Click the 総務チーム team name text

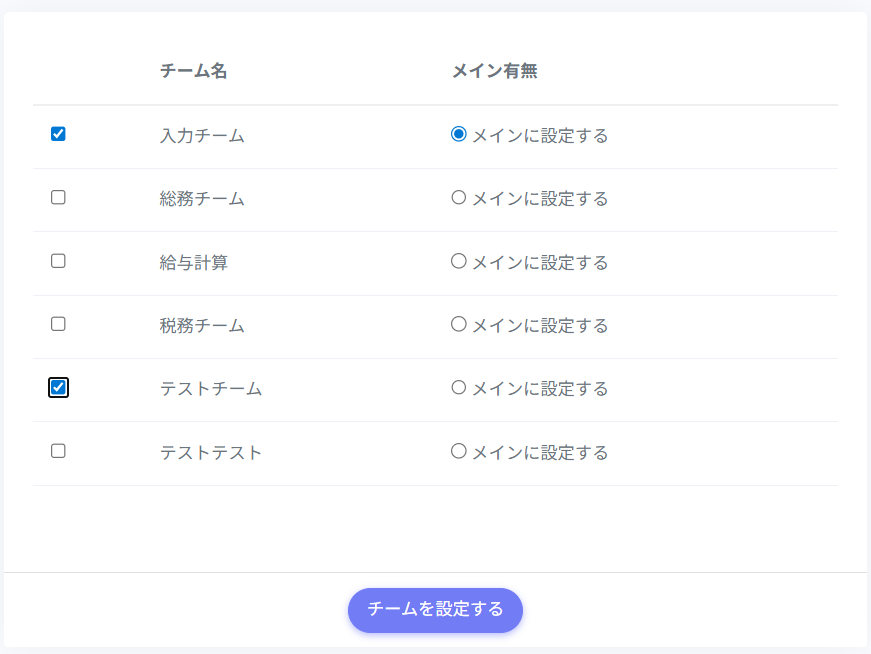point(202,199)
